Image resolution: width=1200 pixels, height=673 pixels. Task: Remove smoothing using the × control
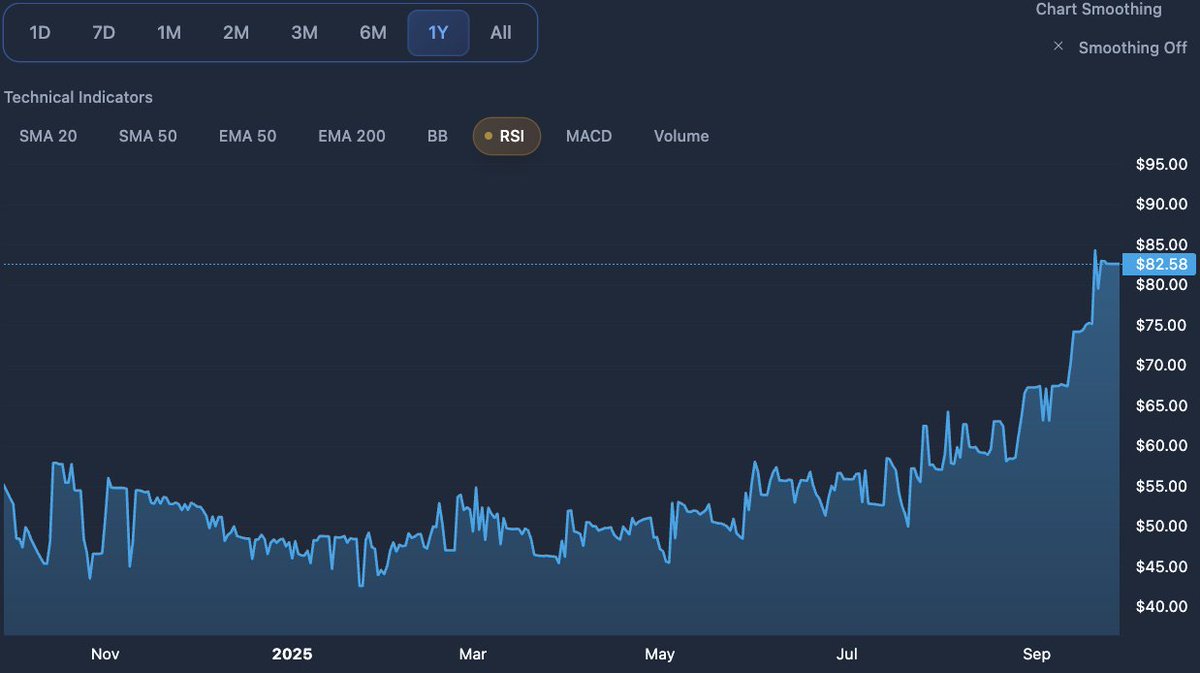click(1058, 46)
